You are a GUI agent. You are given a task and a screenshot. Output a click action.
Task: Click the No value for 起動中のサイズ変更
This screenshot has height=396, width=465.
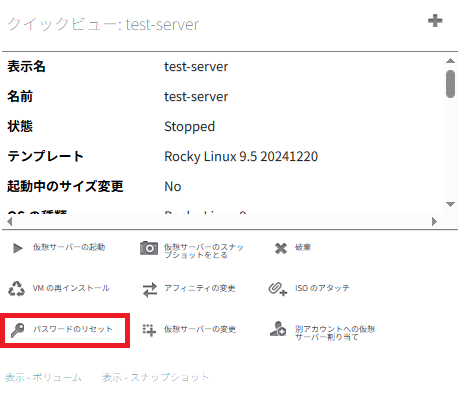pos(173,187)
